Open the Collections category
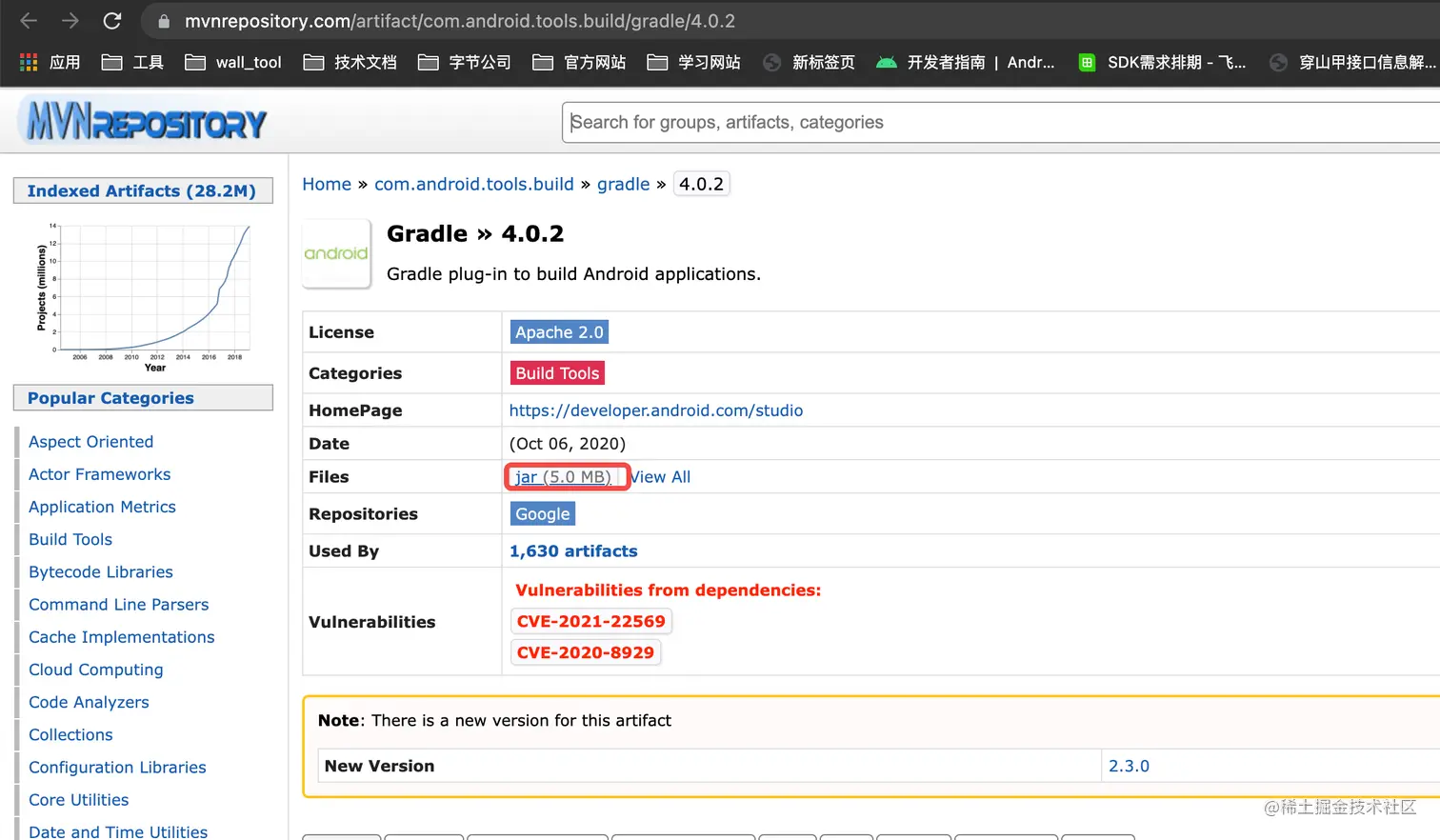 tap(70, 734)
